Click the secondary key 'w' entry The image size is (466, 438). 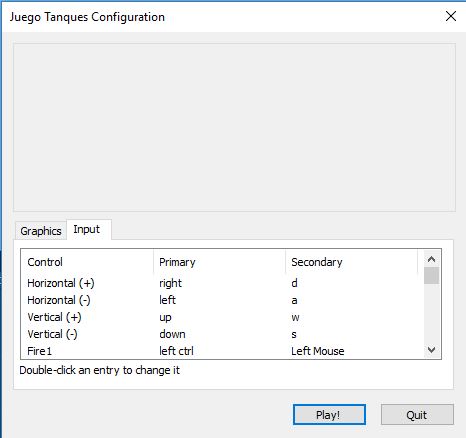point(295,318)
